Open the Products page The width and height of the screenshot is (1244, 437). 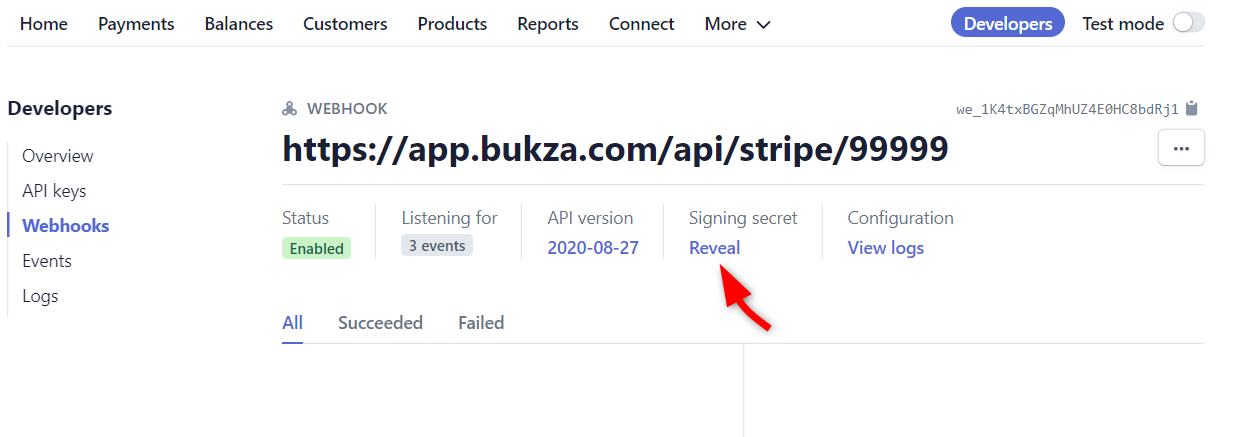(x=452, y=24)
